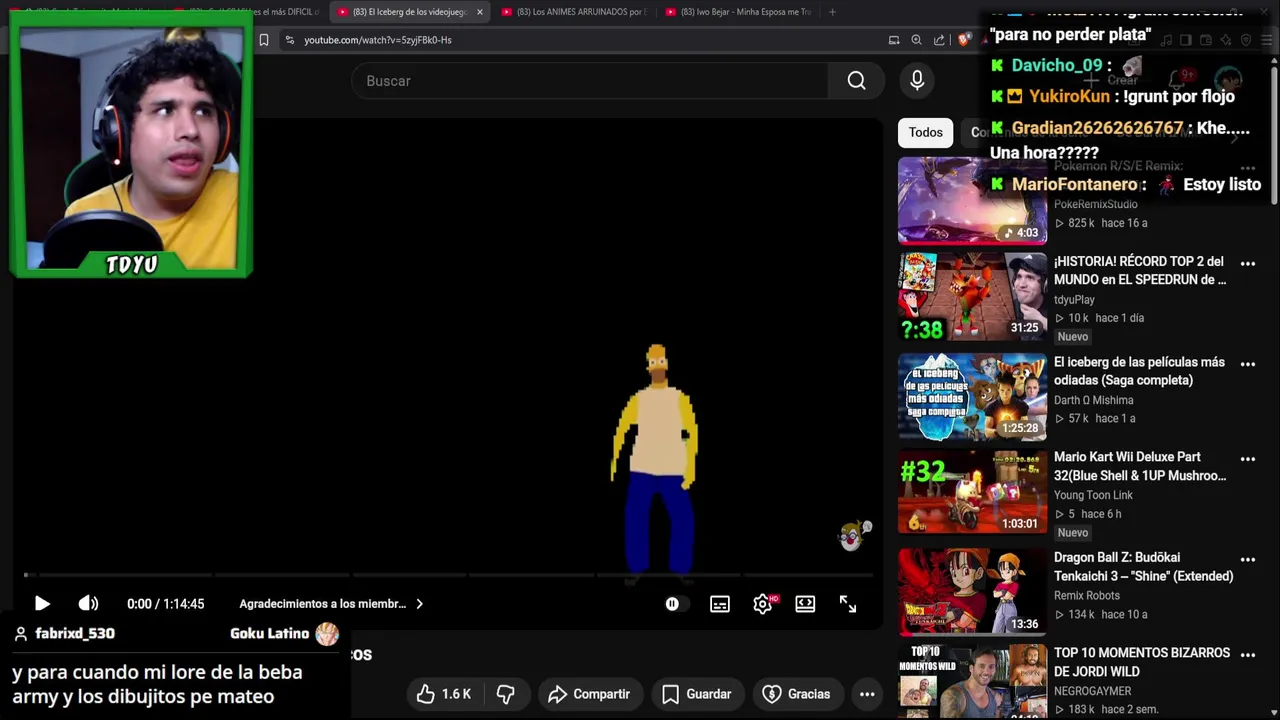Play the video with the play button
Viewport: 1280px width, 720px height.
click(x=42, y=604)
